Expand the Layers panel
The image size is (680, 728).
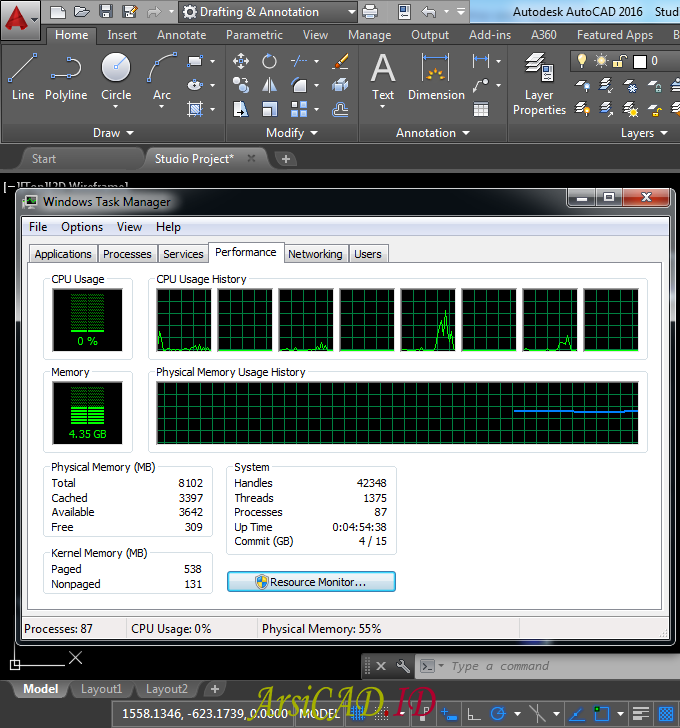click(644, 133)
